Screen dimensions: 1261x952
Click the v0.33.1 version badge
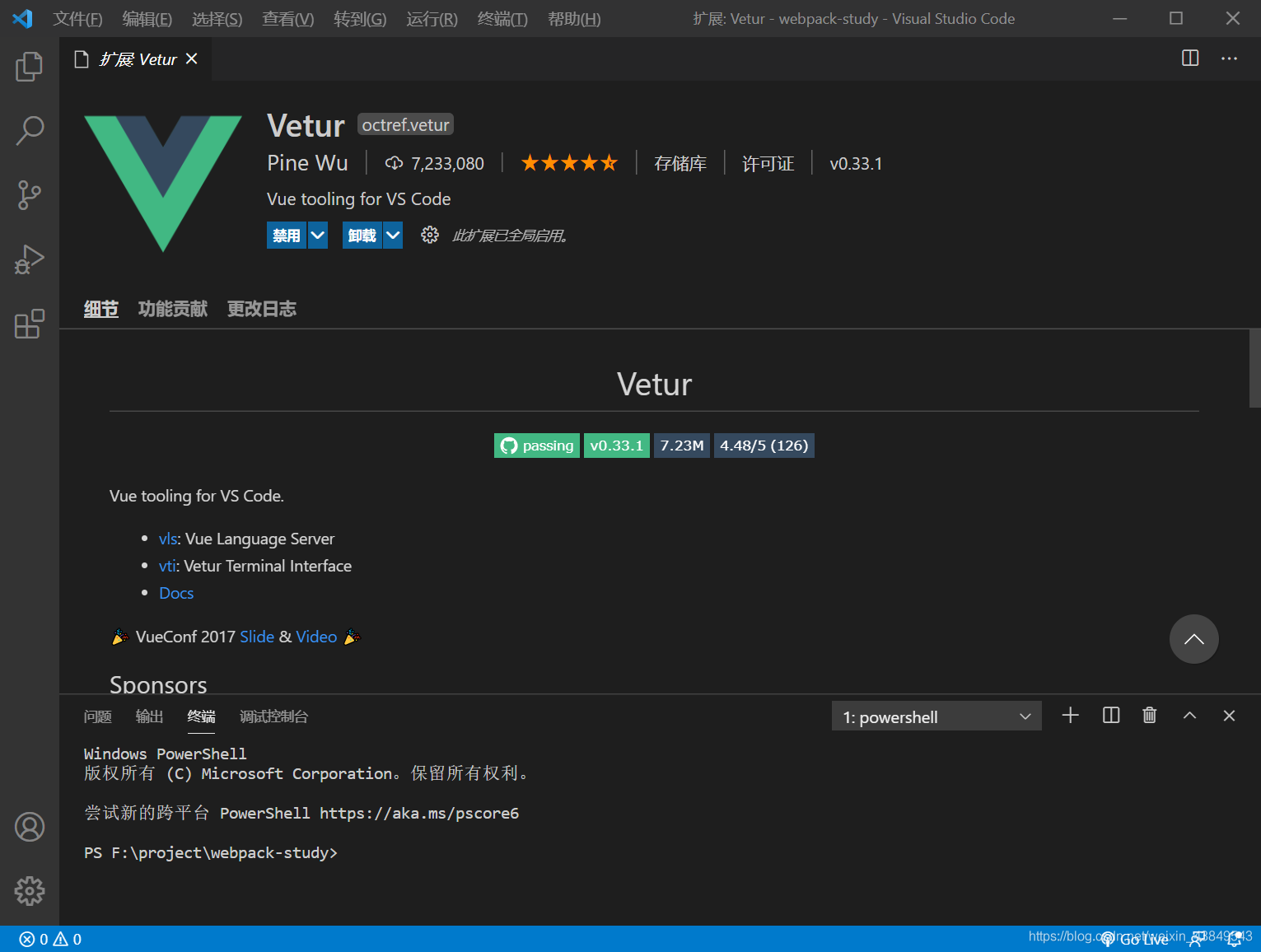coord(617,446)
